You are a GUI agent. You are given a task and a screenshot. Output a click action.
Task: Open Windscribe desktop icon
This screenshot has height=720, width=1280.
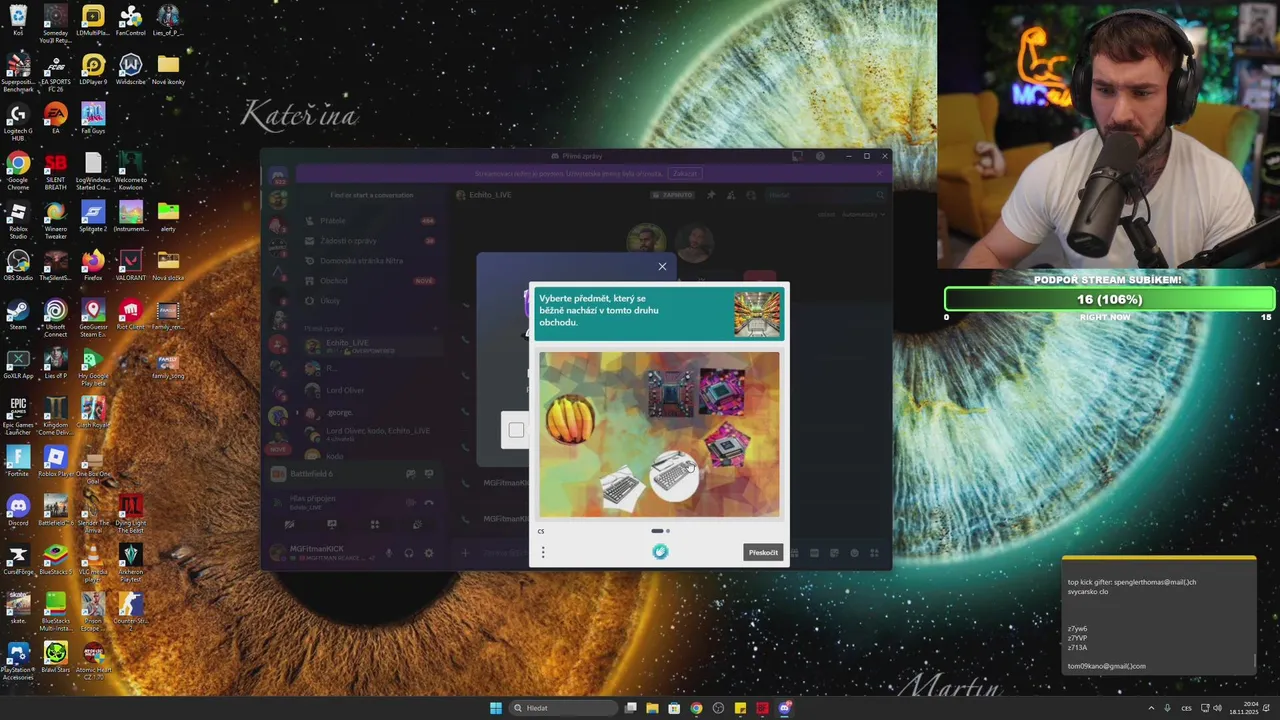click(x=130, y=69)
